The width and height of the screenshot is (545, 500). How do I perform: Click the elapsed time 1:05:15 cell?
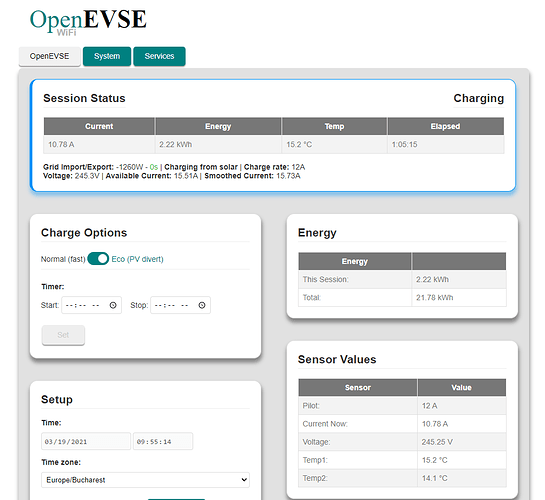(x=446, y=144)
